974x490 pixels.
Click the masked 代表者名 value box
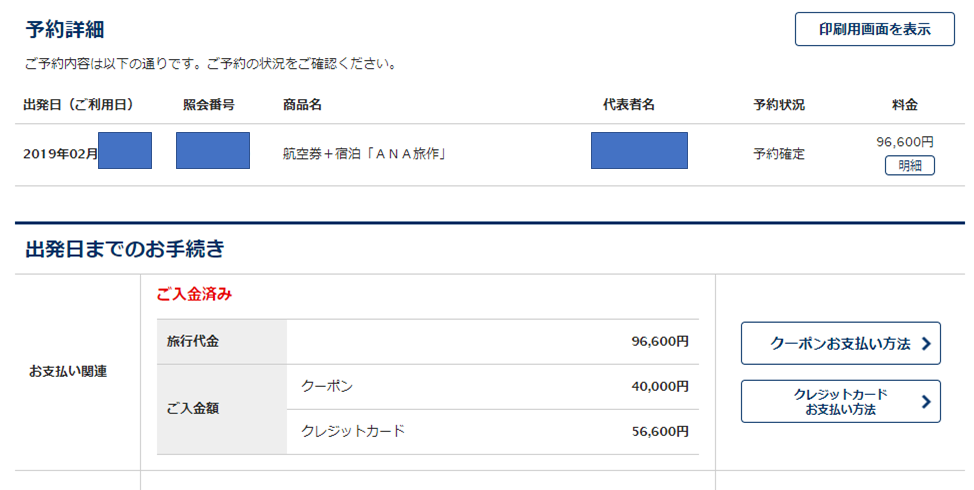pos(639,150)
